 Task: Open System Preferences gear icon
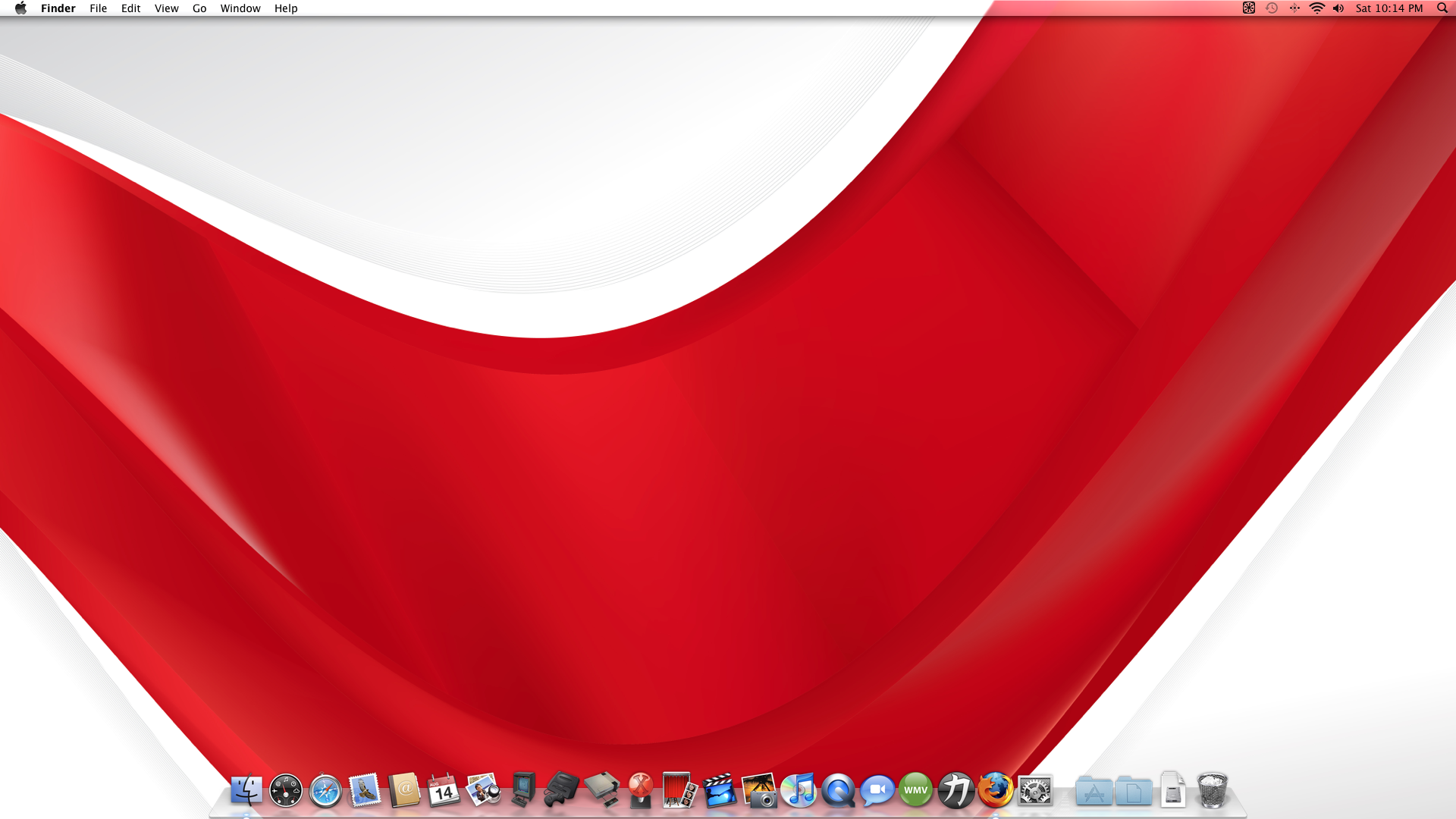[x=1035, y=791]
